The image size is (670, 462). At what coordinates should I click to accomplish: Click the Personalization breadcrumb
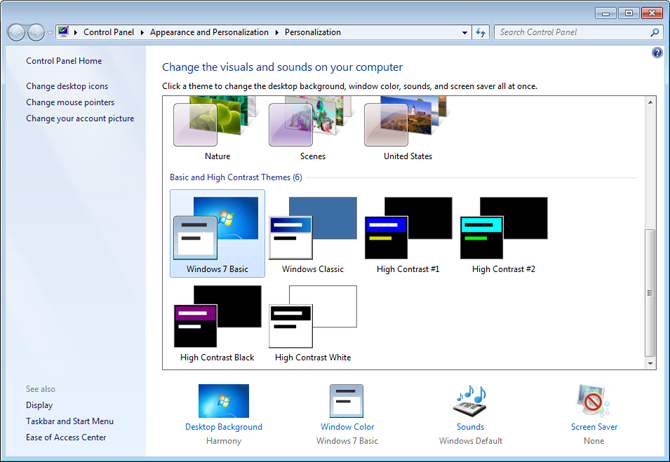coord(313,32)
